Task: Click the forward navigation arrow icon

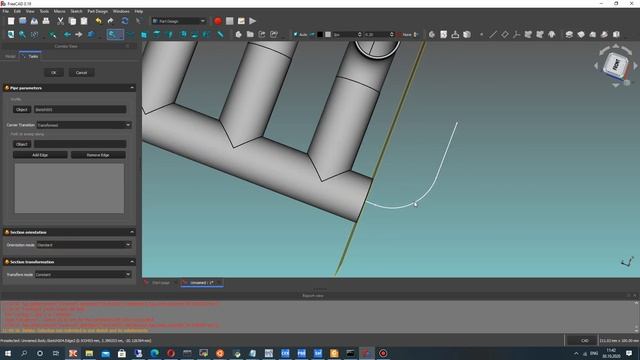Action: coord(79,35)
